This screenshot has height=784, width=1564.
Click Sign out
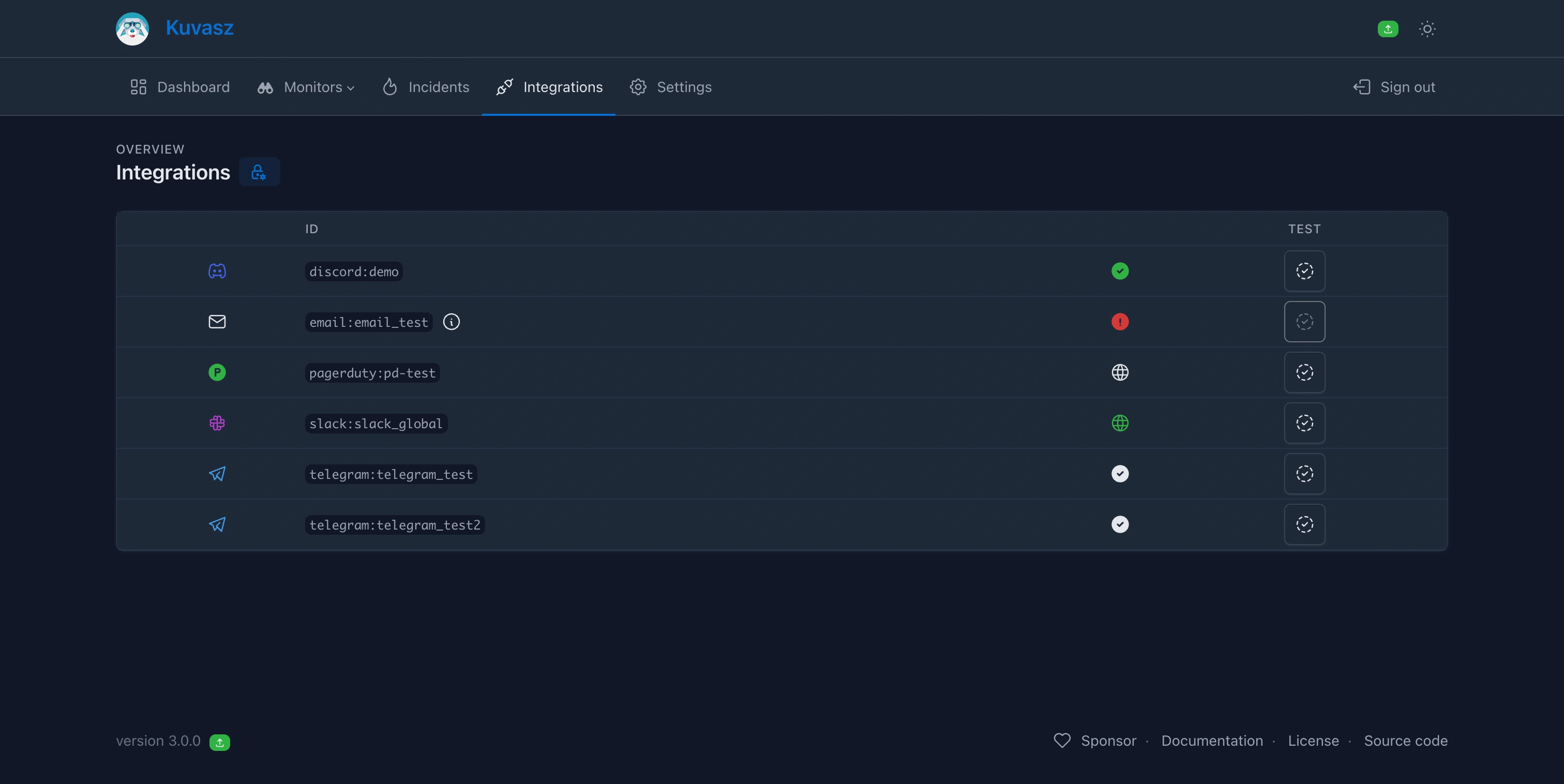point(1394,87)
